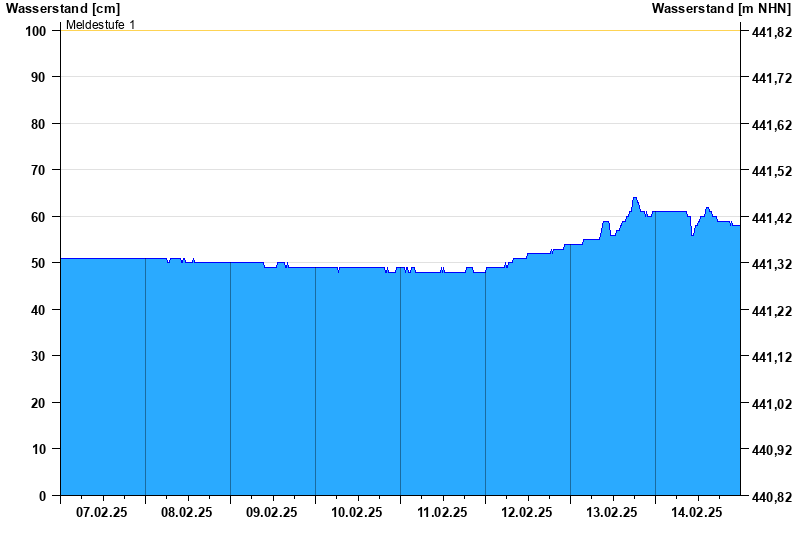Choose the 14.02.25 date on the axis
800x550 pixels.
697,513
